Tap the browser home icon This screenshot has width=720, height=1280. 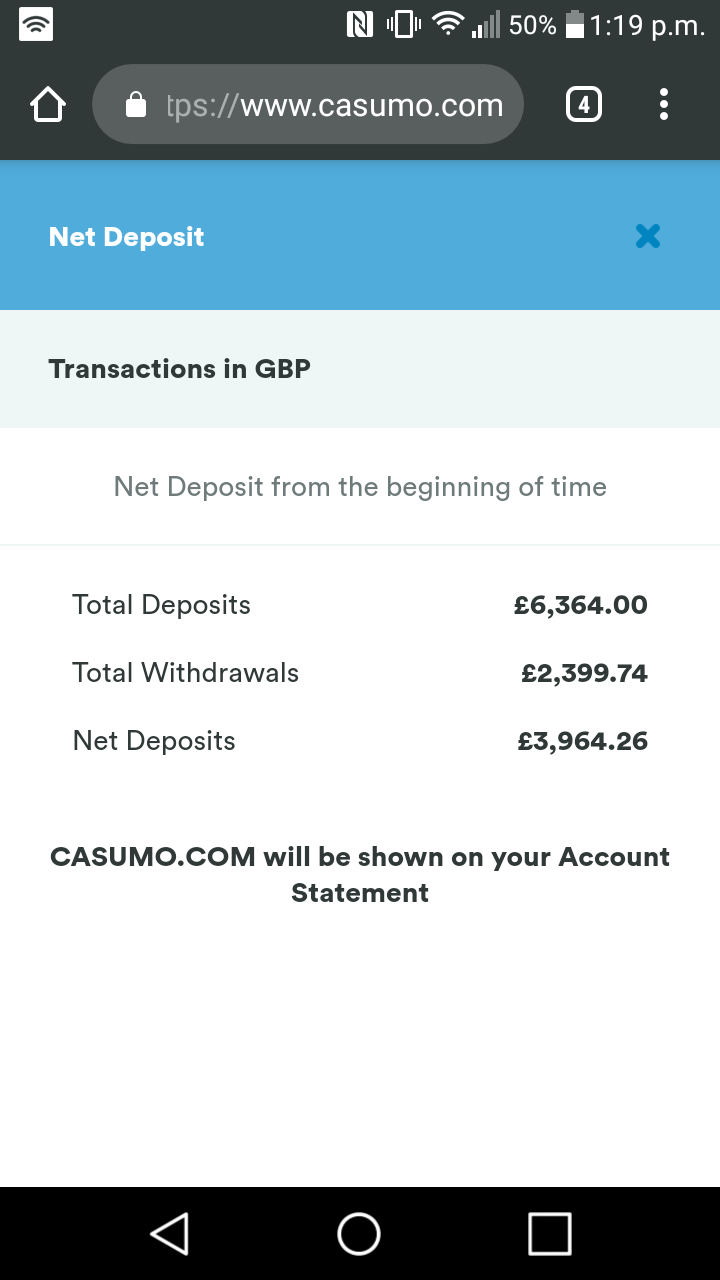(48, 105)
